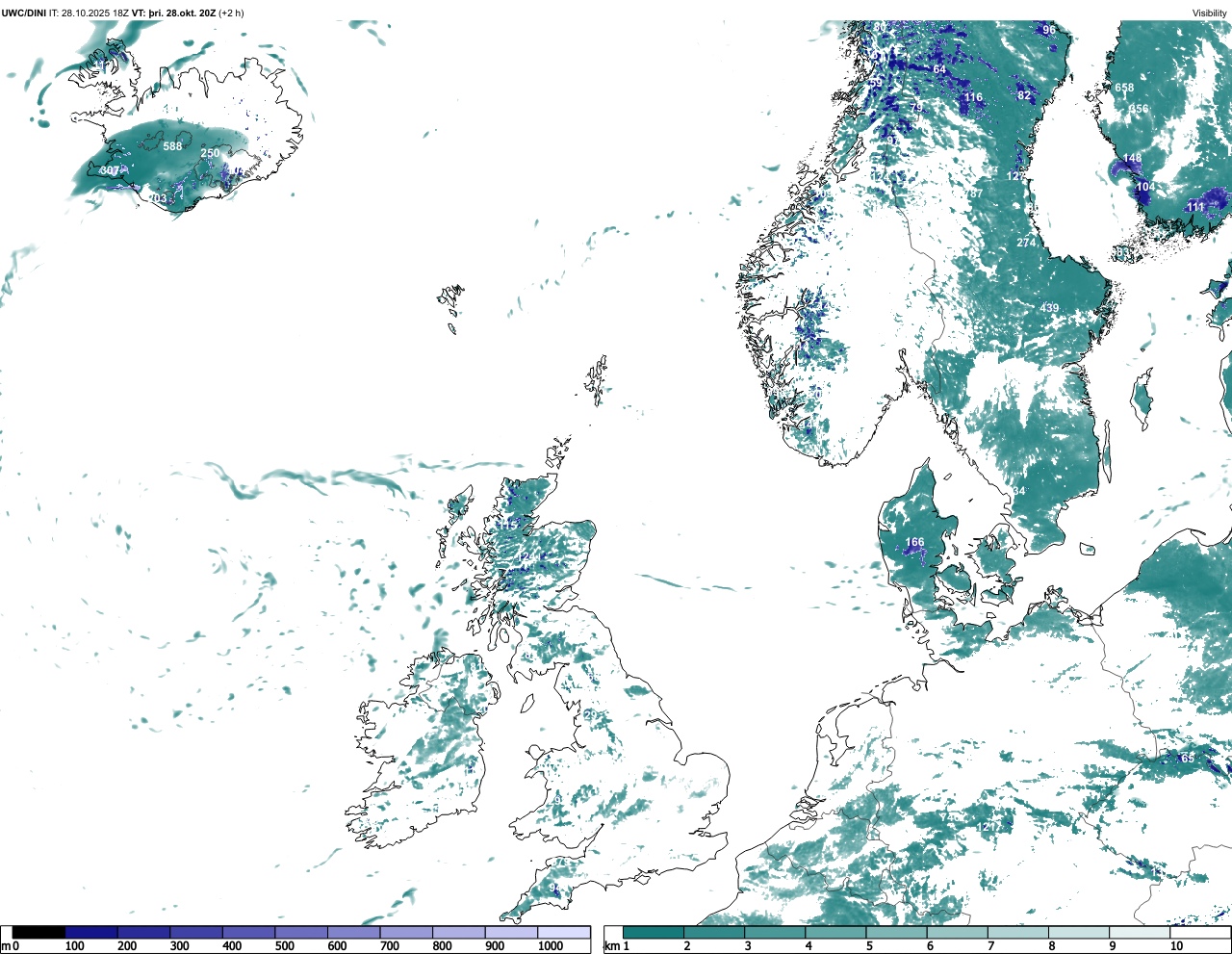Image resolution: width=1232 pixels, height=954 pixels.
Task: Click the 307 value in west Iceland
Action: pyautogui.click(x=110, y=170)
